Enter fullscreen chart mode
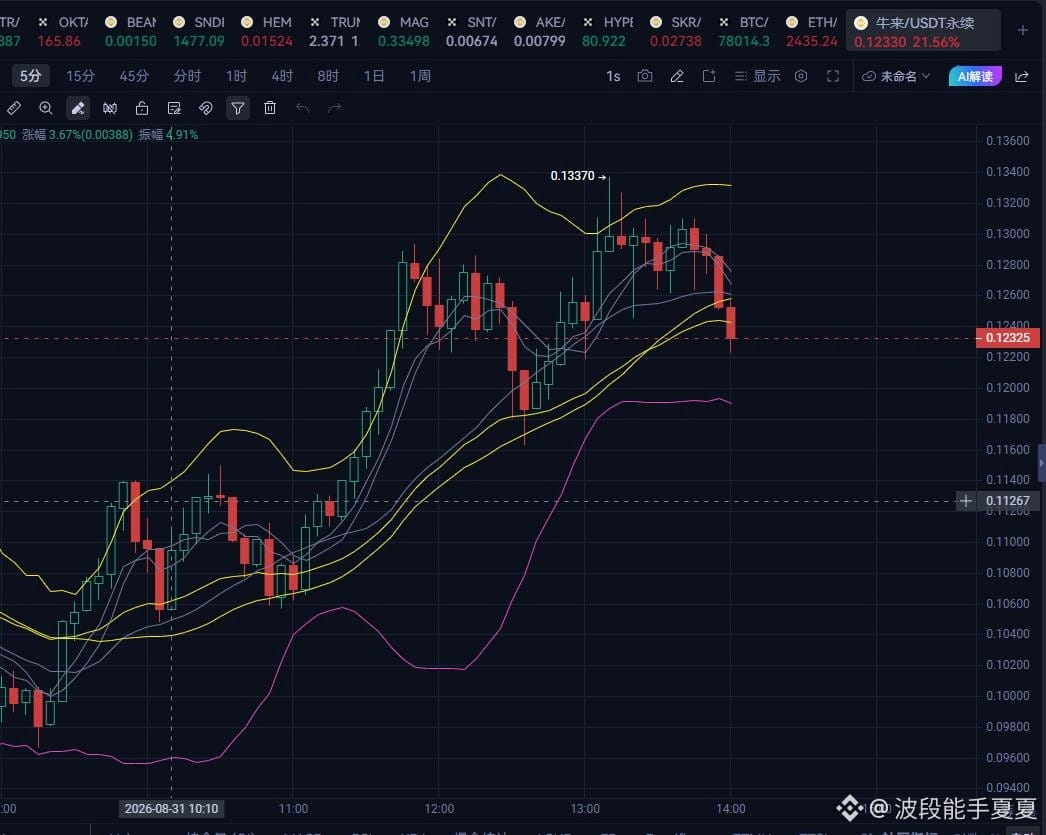Screen dimensions: 1046x835 coord(833,76)
